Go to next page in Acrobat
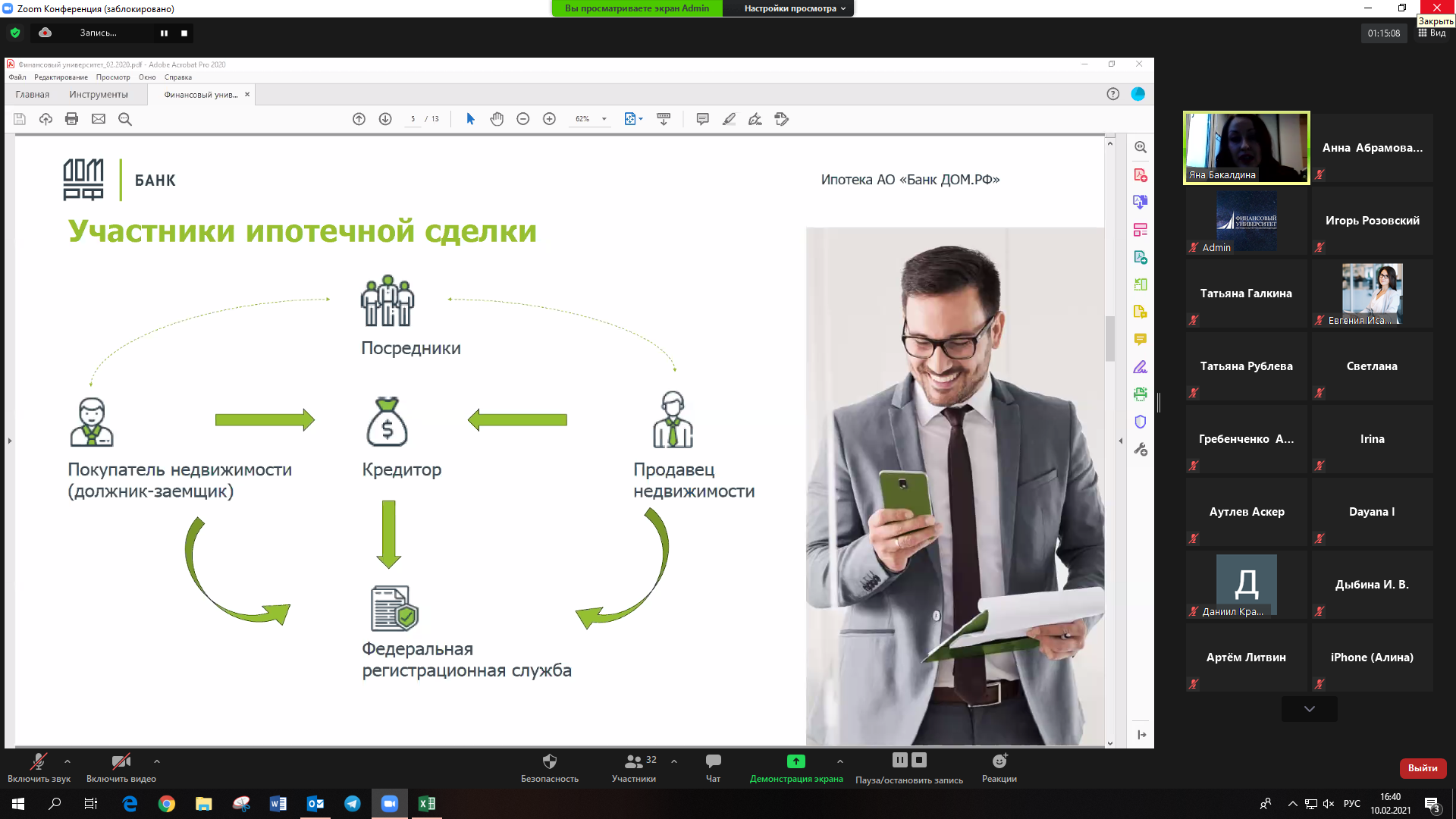 pyautogui.click(x=385, y=119)
